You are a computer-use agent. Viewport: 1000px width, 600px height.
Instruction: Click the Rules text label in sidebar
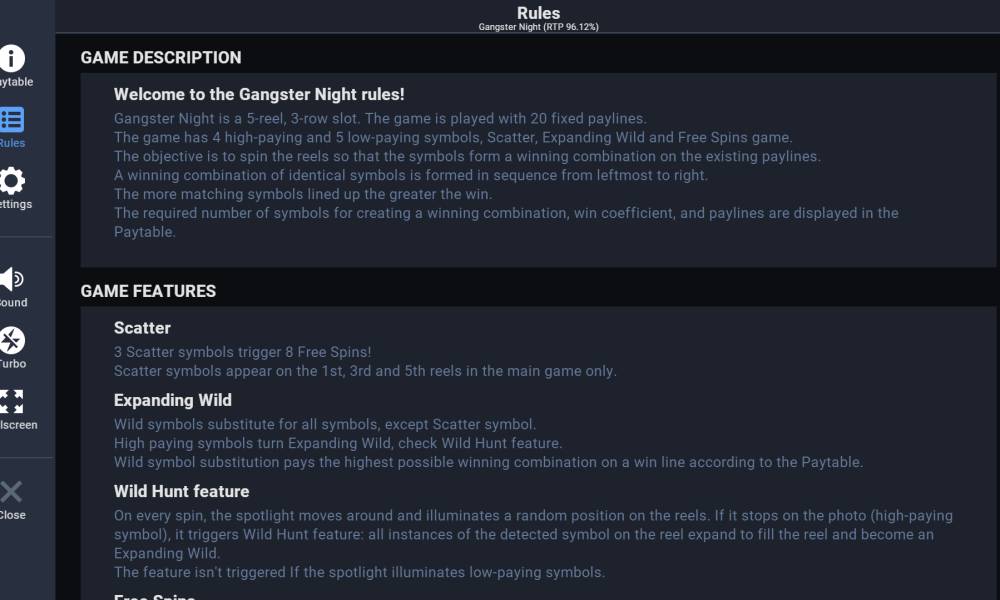click(x=12, y=143)
